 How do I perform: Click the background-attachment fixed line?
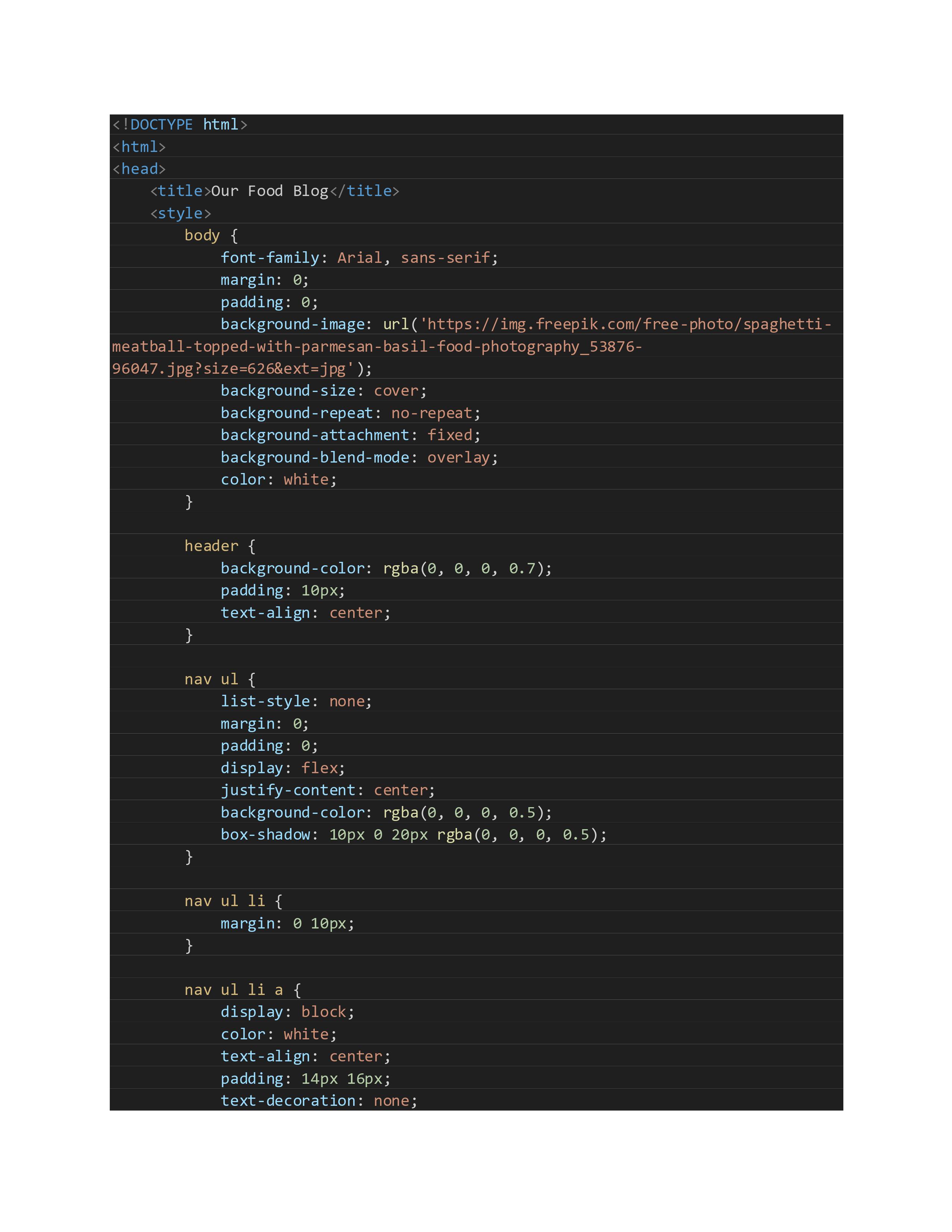(x=350, y=435)
